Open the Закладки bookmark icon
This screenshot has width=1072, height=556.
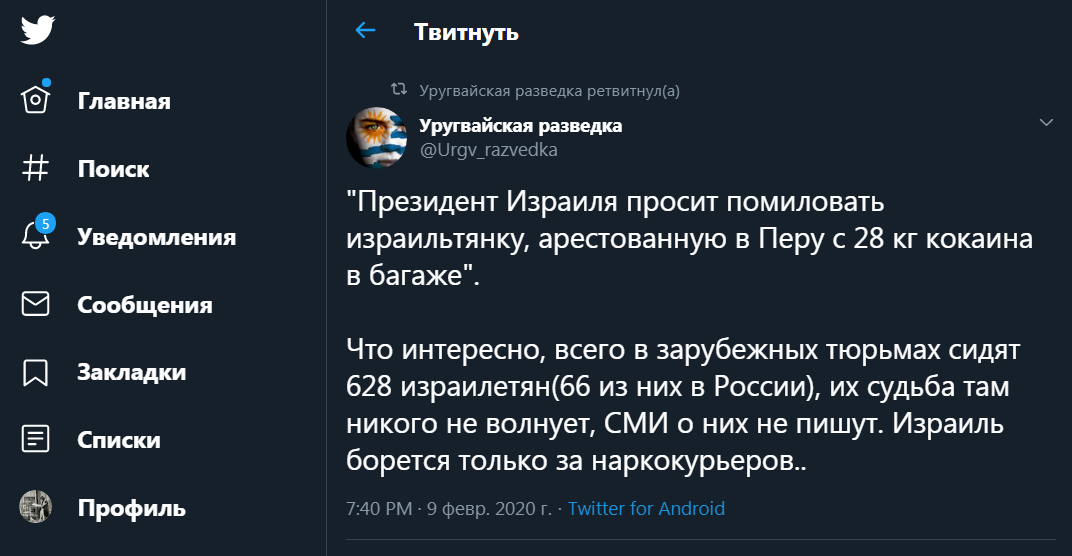point(36,372)
